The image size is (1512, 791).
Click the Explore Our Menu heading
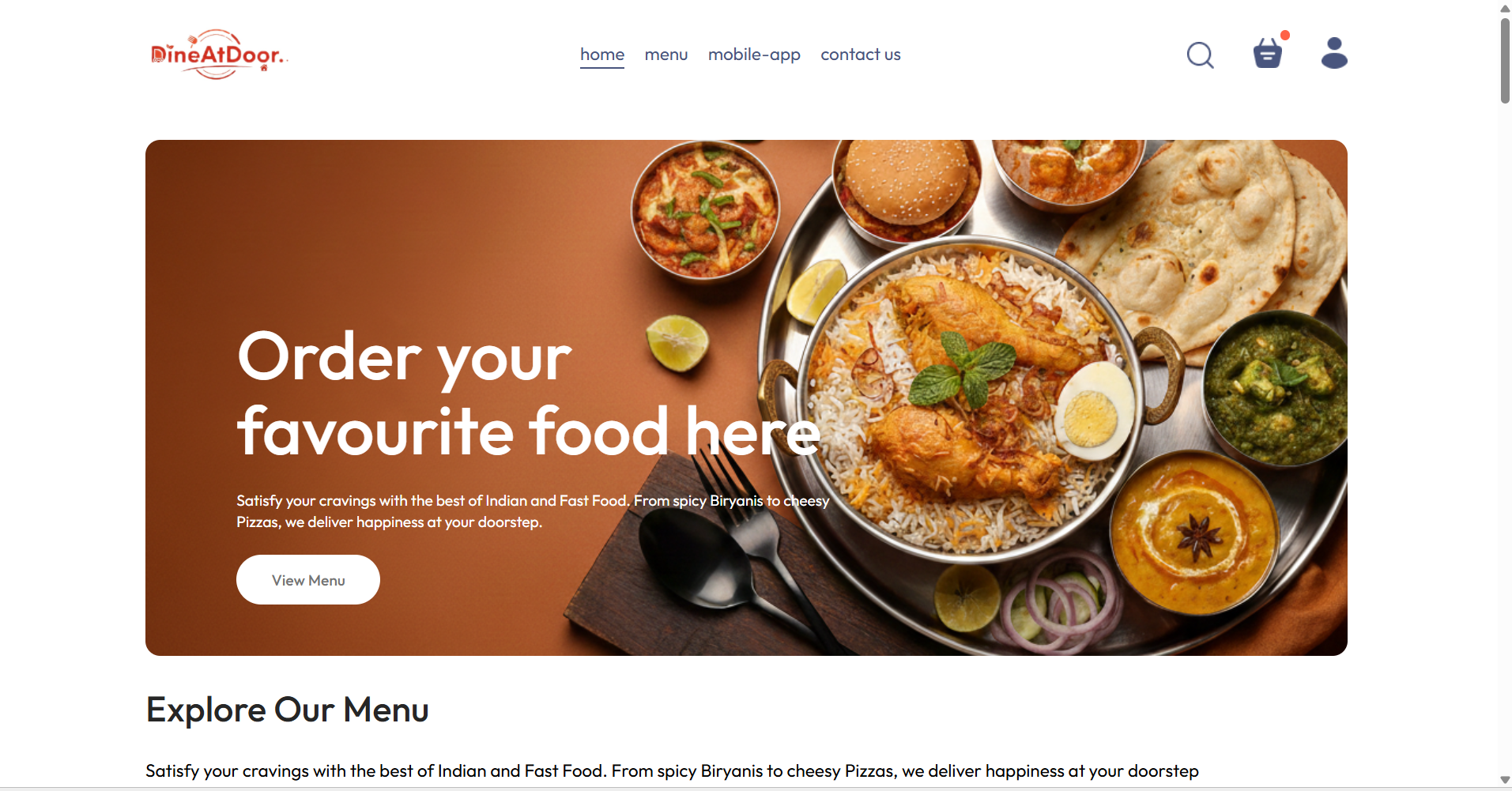pos(288,710)
